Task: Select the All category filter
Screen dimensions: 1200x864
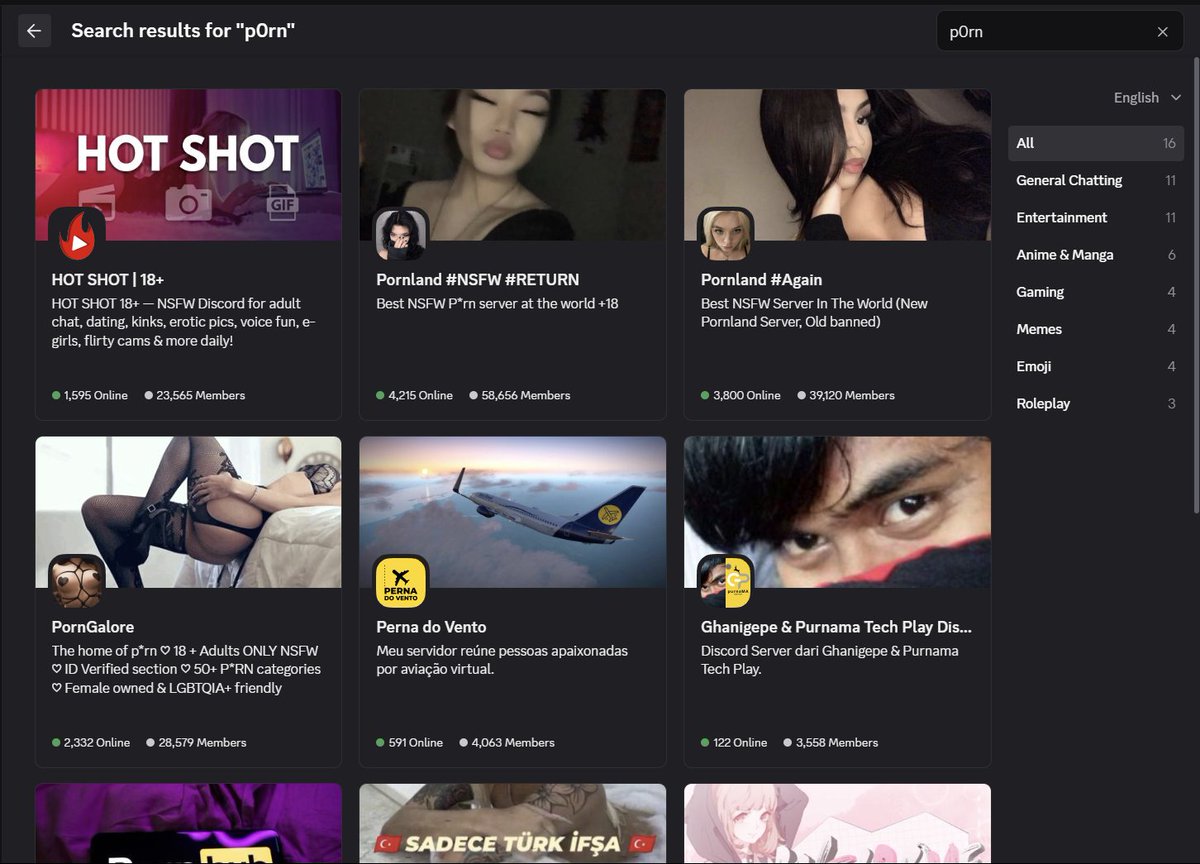Action: [1096, 143]
